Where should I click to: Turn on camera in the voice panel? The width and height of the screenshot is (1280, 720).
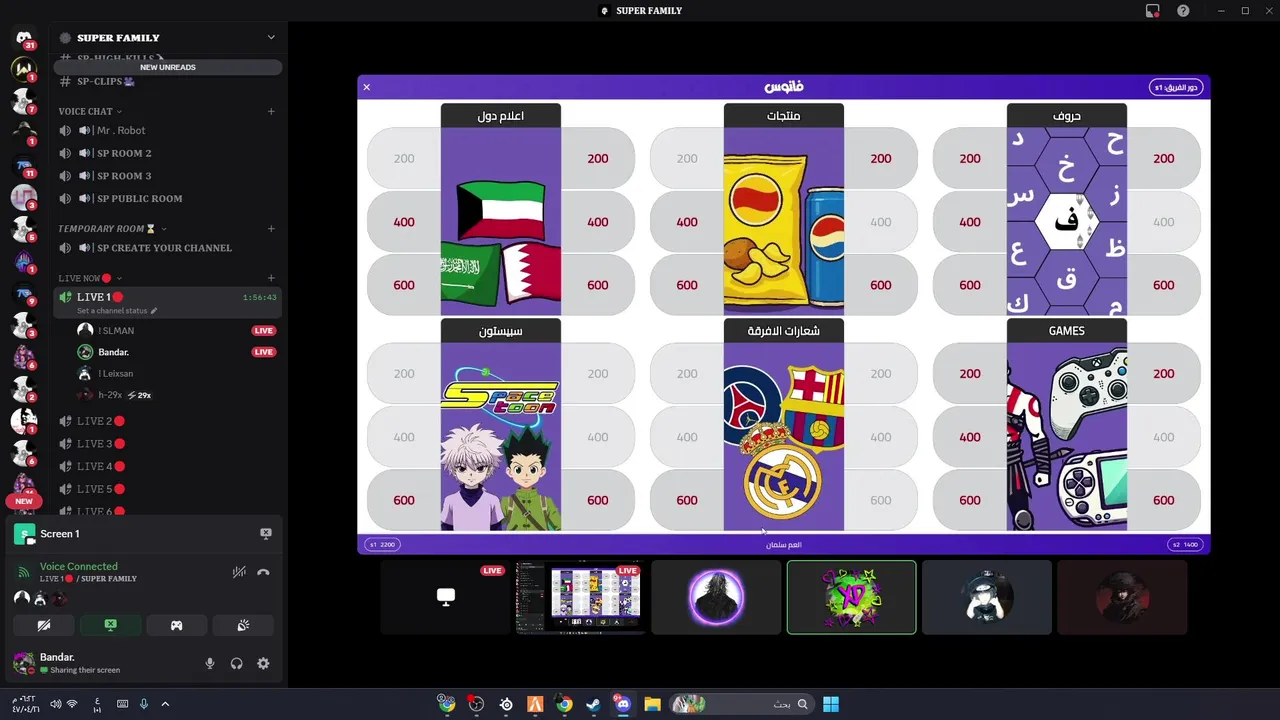[44, 625]
